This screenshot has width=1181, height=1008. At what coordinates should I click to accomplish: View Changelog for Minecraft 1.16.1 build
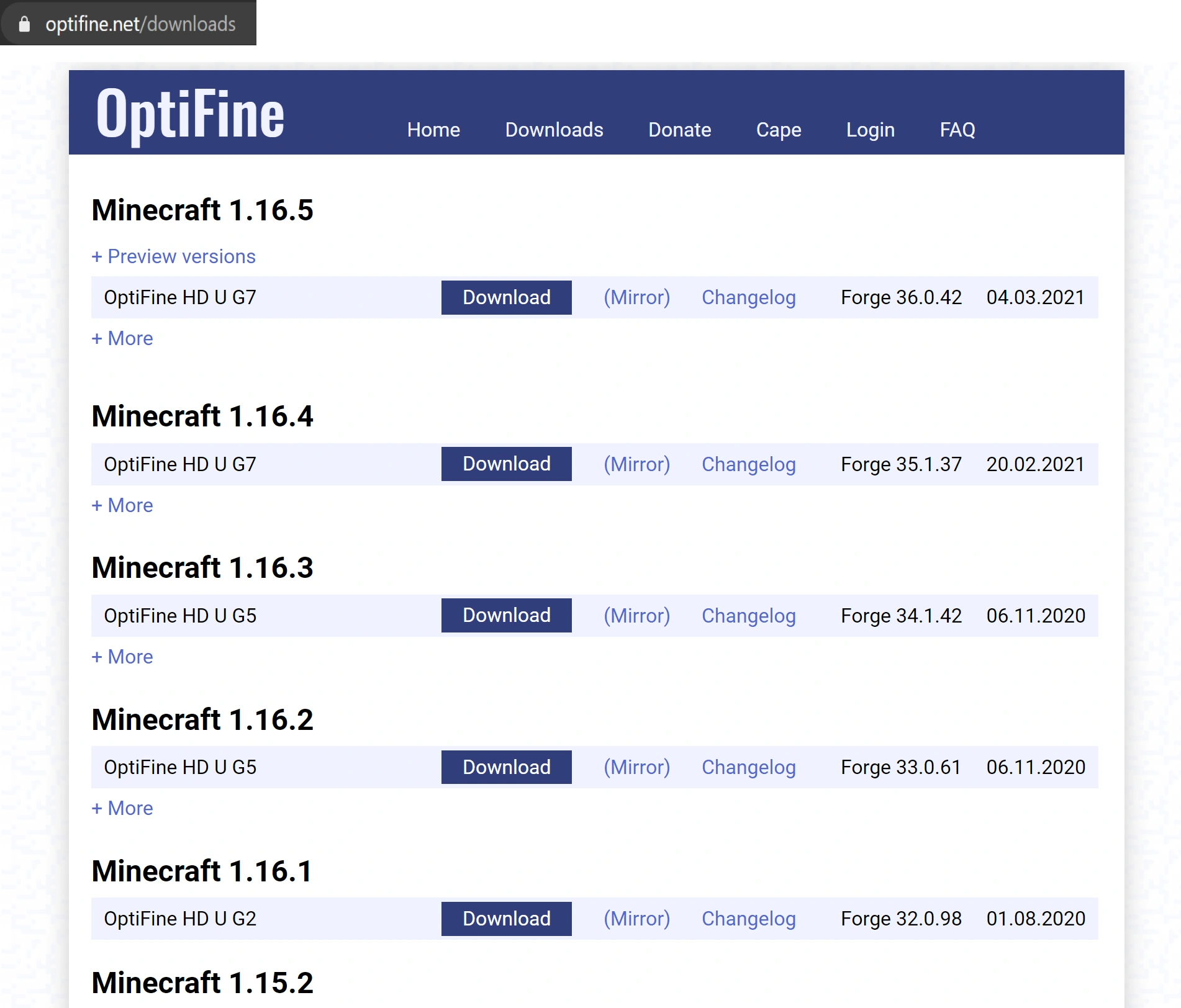(x=748, y=919)
